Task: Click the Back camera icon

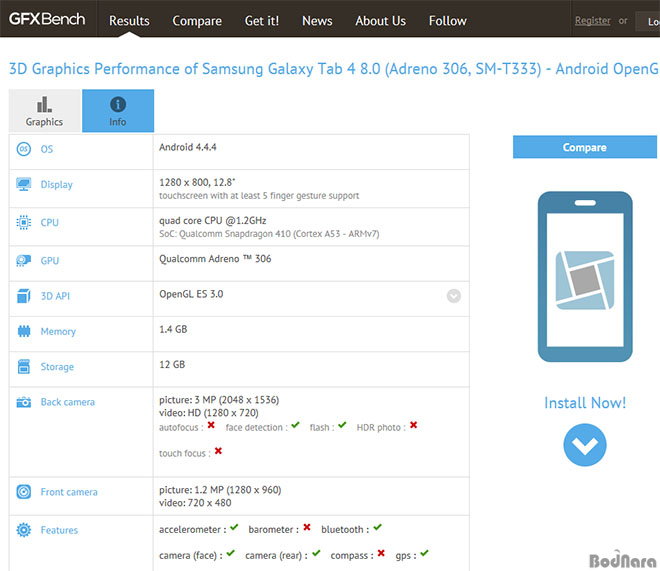Action: pyautogui.click(x=24, y=402)
